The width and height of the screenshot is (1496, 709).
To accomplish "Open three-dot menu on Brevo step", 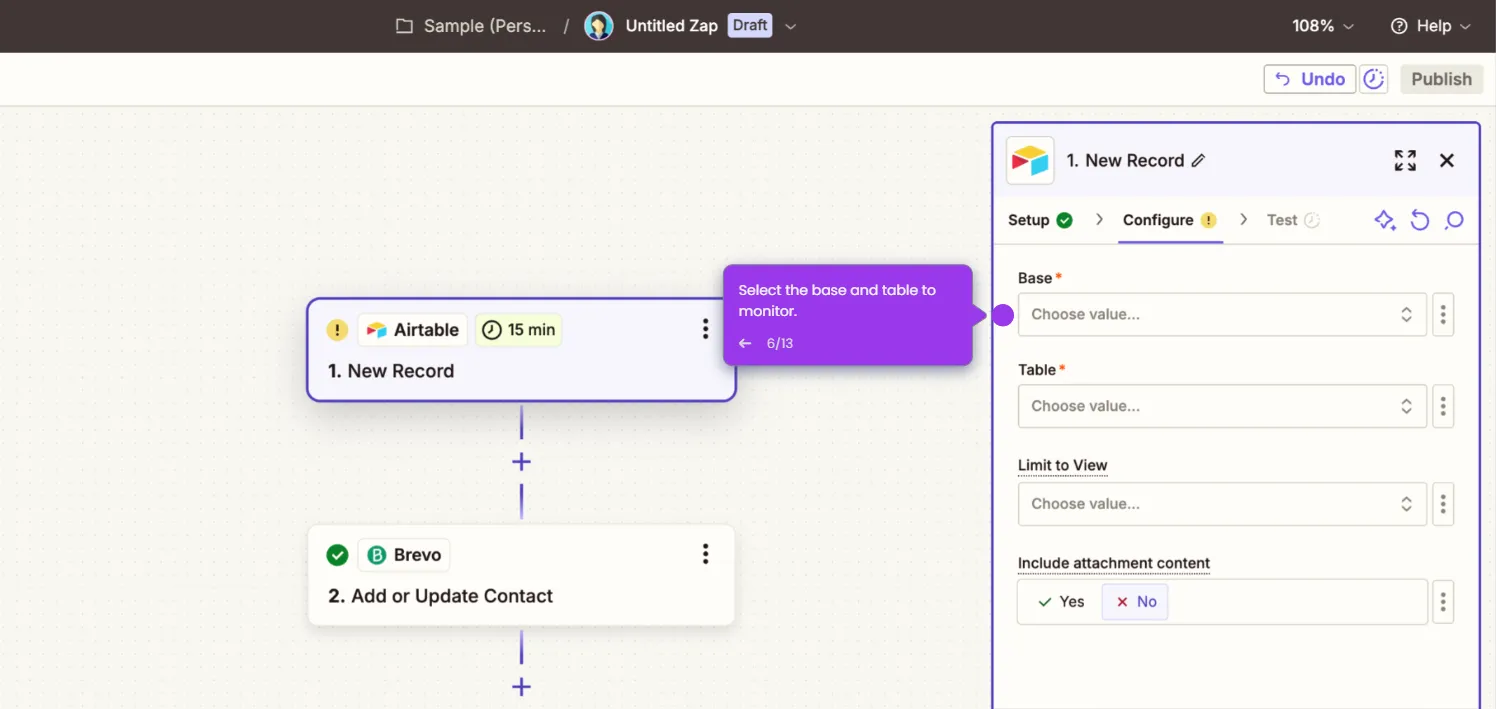I will coord(705,554).
